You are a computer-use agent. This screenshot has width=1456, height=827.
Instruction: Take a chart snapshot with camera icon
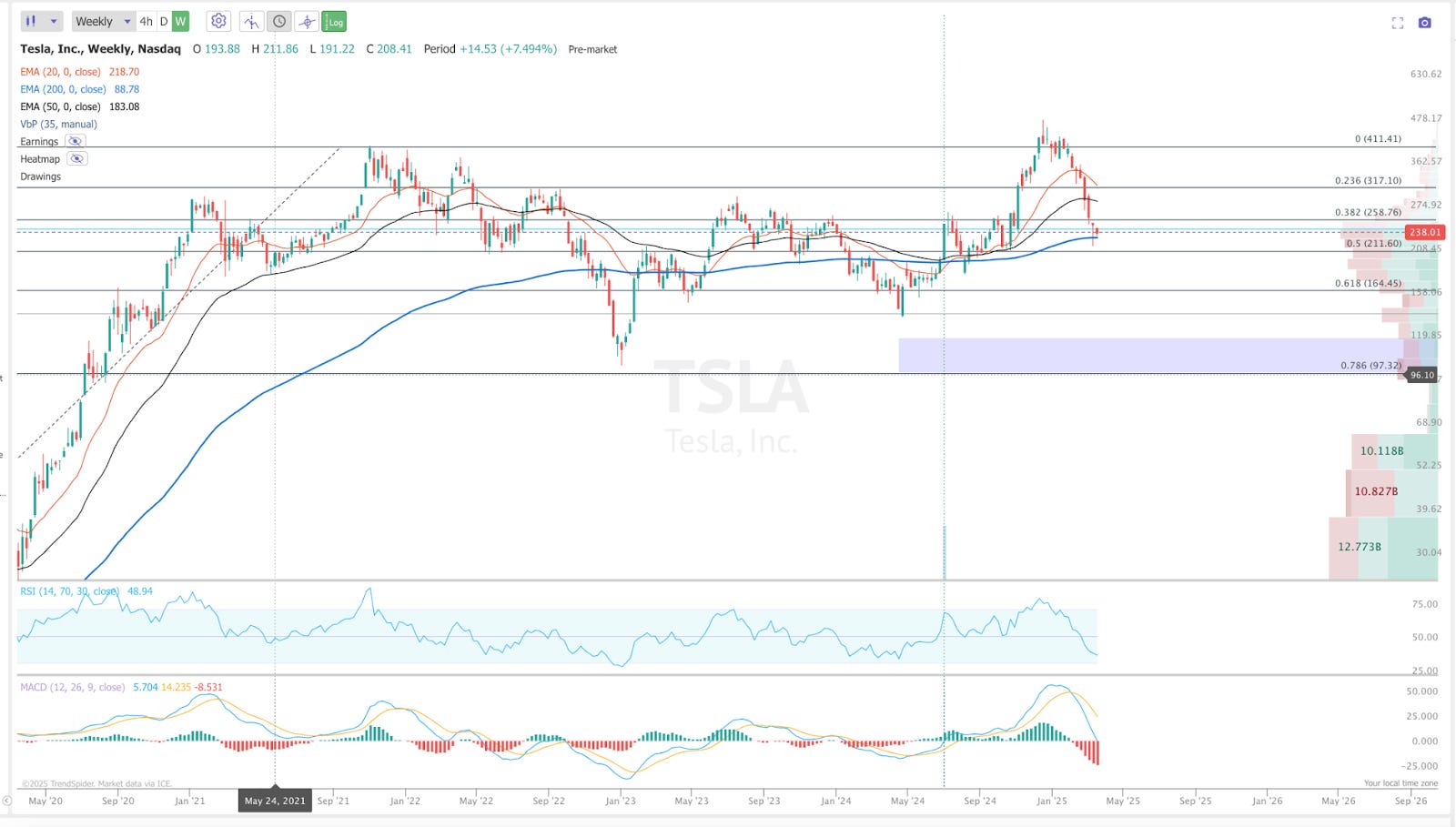coord(1425,23)
